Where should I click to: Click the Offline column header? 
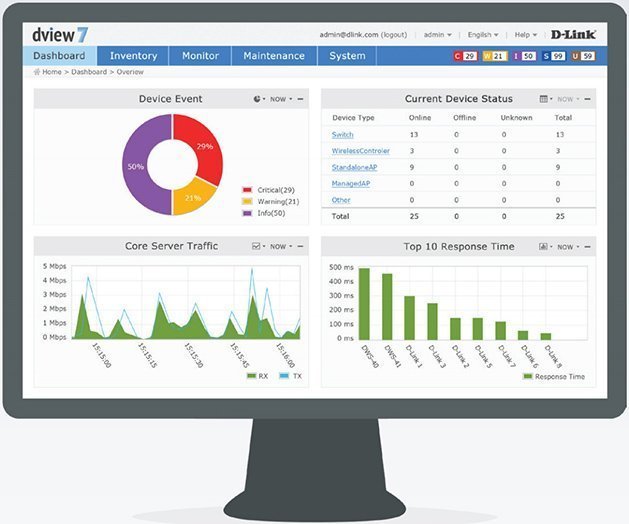(x=465, y=118)
